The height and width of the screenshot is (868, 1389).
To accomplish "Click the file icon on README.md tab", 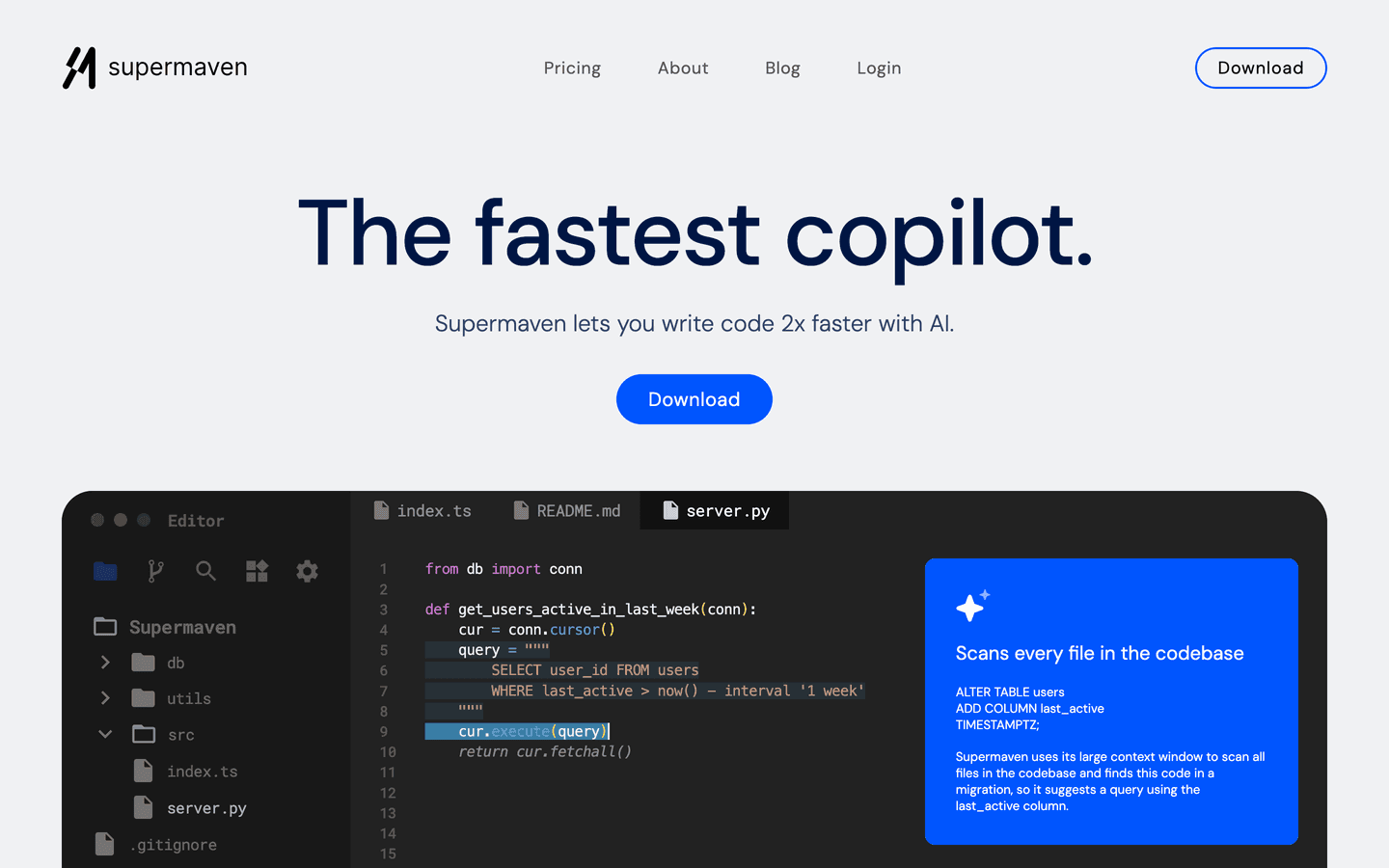I will click(521, 510).
